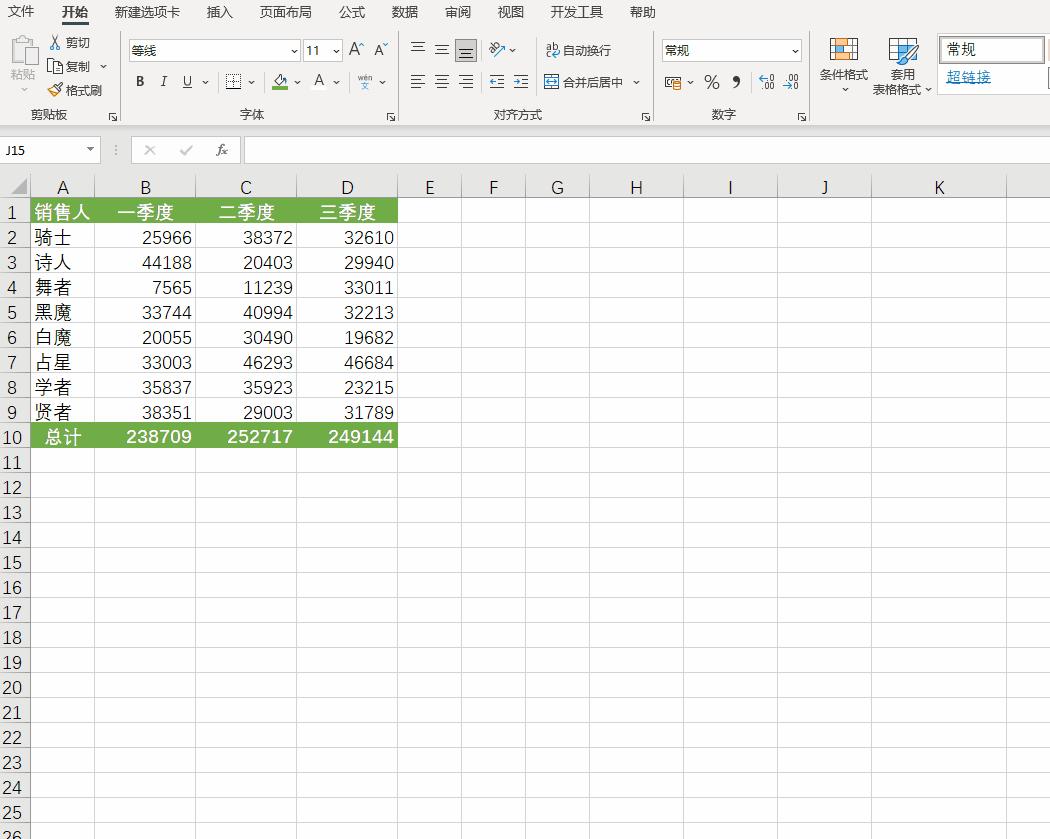Click the Cut (剪切) scissors icon
Viewport: 1050px width, 839px height.
[x=56, y=43]
